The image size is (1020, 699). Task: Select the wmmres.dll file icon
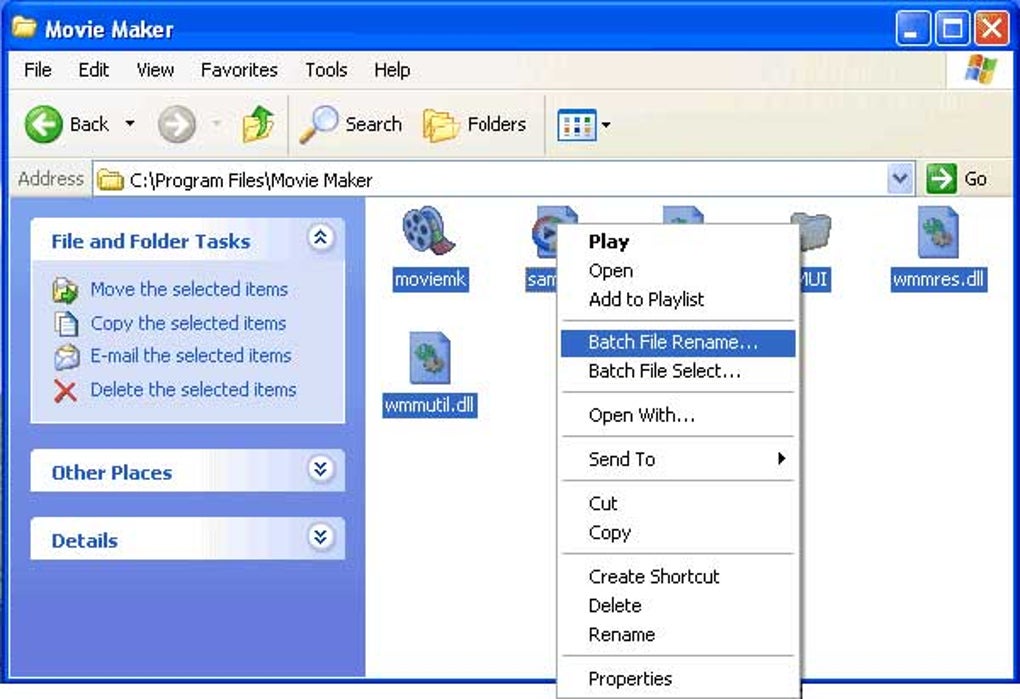pyautogui.click(x=938, y=232)
